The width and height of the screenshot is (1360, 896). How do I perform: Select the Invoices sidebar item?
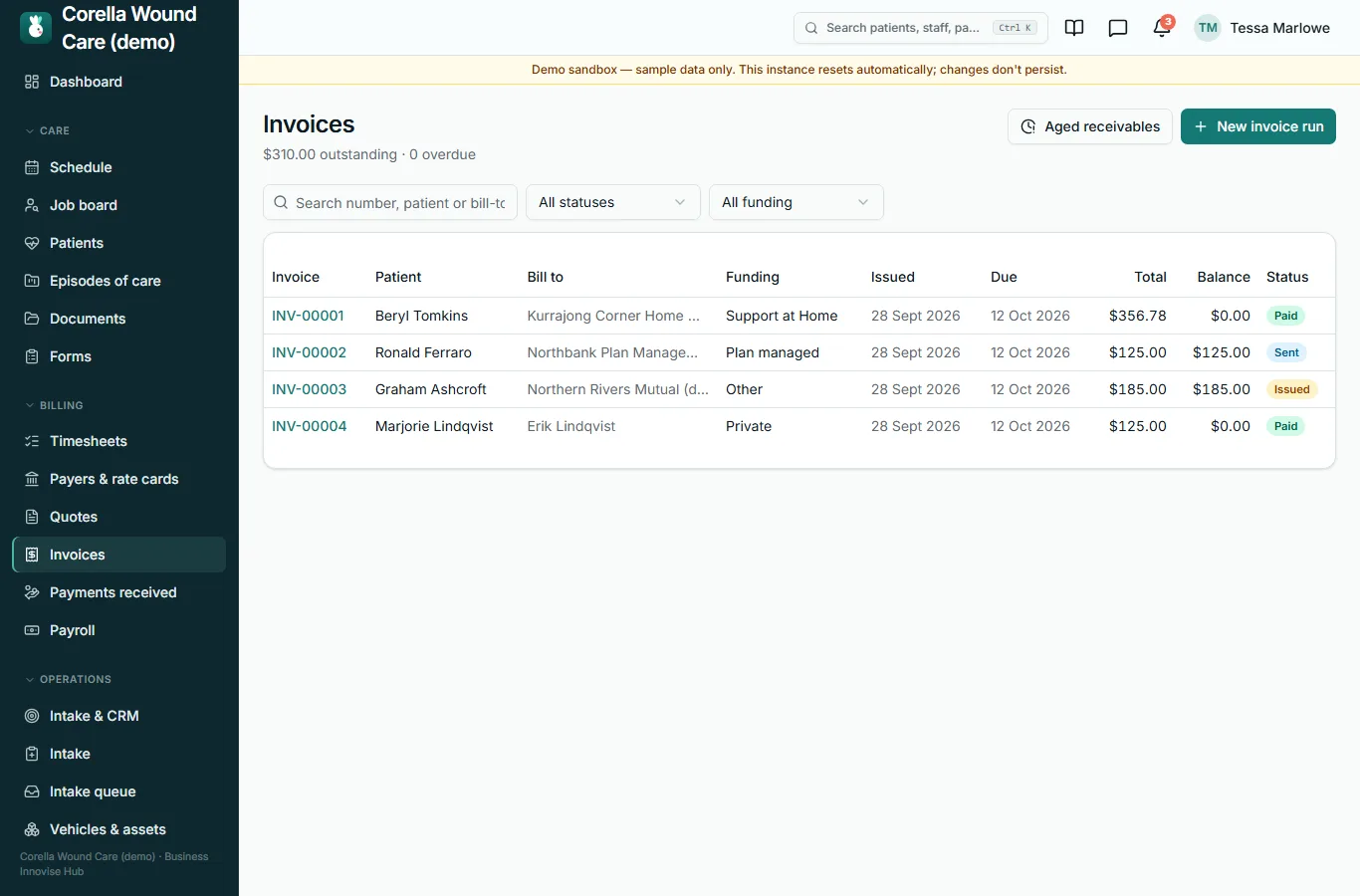click(x=119, y=555)
